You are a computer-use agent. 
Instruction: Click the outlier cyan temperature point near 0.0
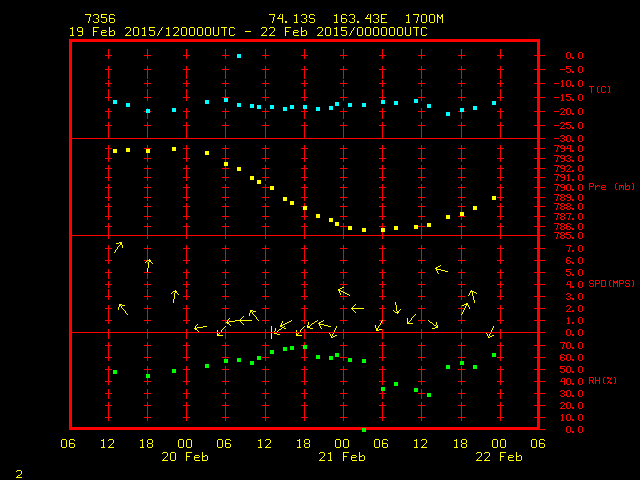tap(239, 56)
